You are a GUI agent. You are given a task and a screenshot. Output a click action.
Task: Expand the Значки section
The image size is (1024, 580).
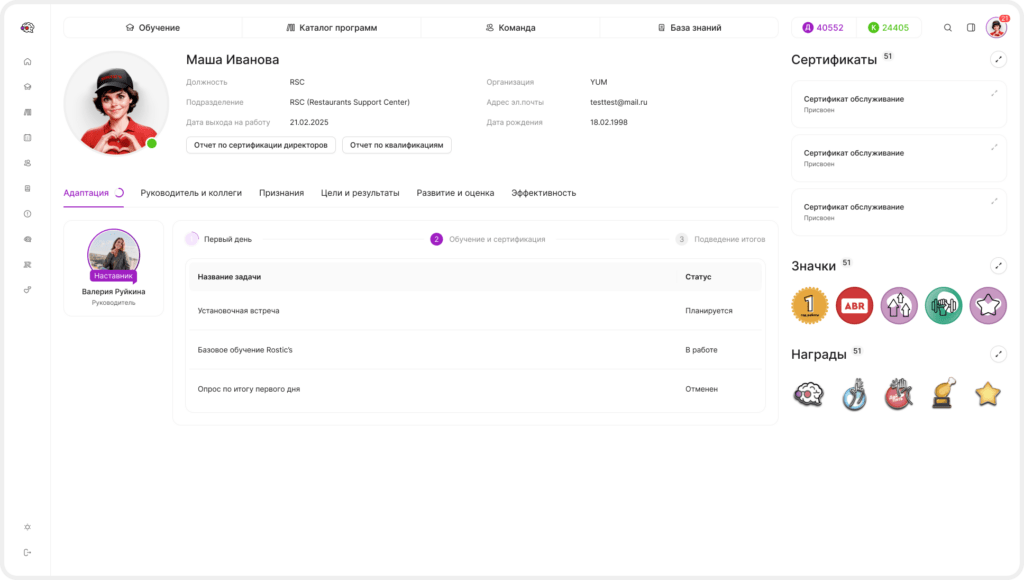pyautogui.click(x=998, y=266)
